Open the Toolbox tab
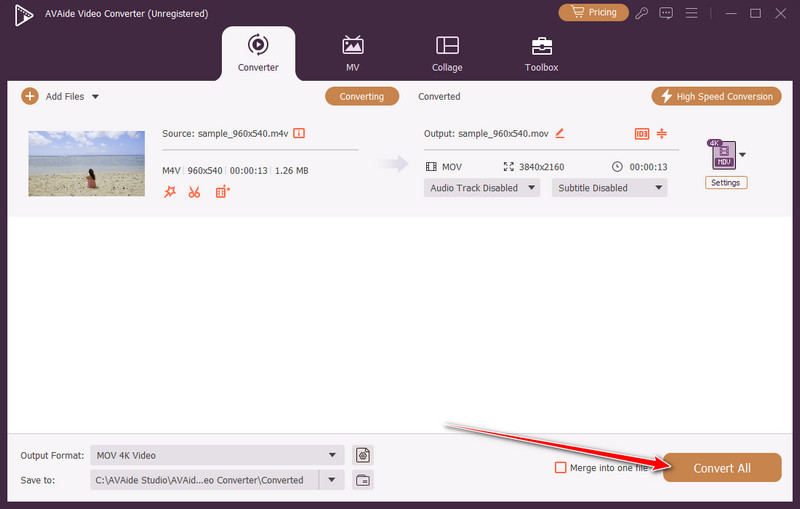800x509 pixels. pyautogui.click(x=541, y=53)
